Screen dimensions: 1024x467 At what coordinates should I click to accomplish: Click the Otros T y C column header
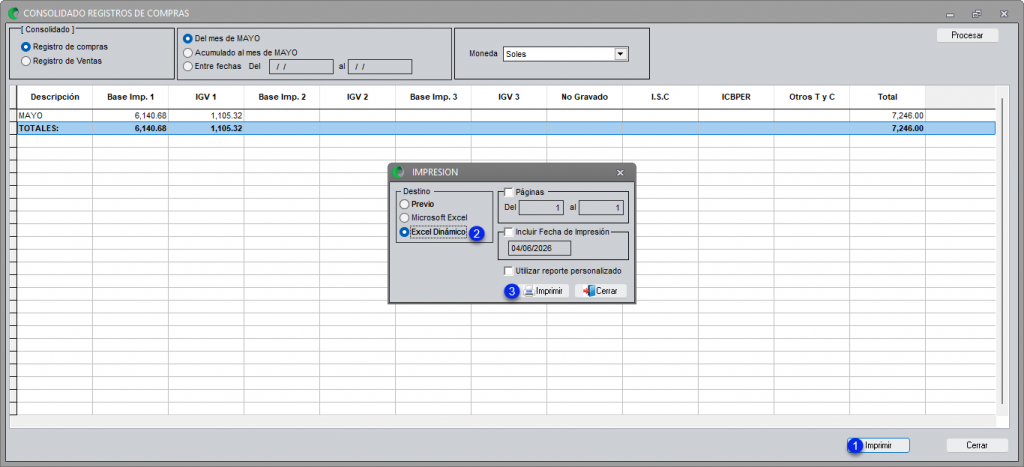point(812,97)
